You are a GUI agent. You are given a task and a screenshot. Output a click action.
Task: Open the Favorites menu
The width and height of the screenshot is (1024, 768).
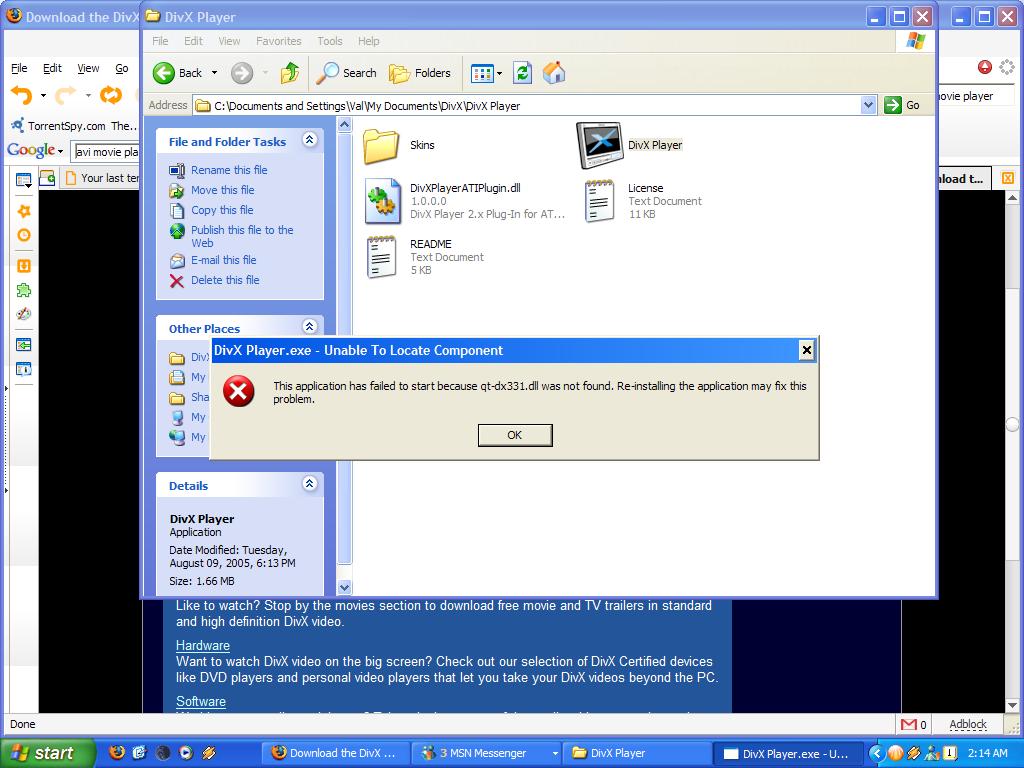(278, 41)
